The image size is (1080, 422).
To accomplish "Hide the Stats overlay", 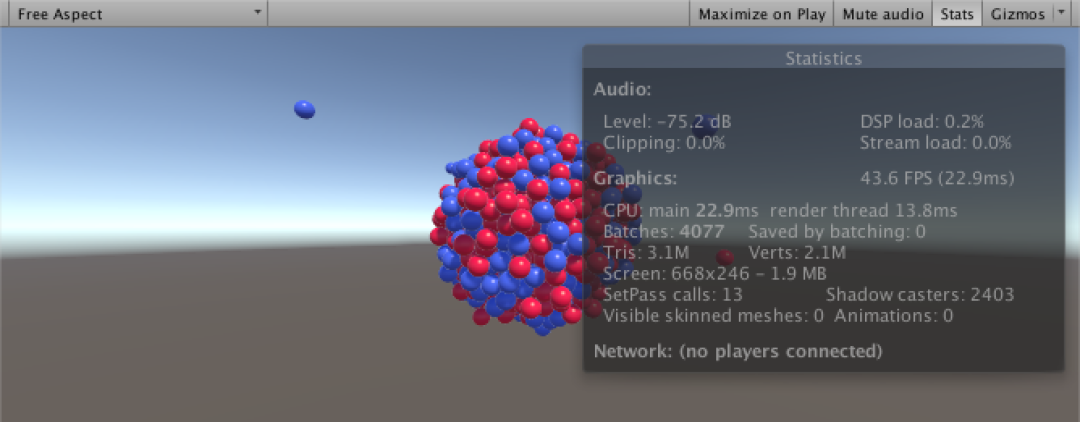I will pos(957,14).
